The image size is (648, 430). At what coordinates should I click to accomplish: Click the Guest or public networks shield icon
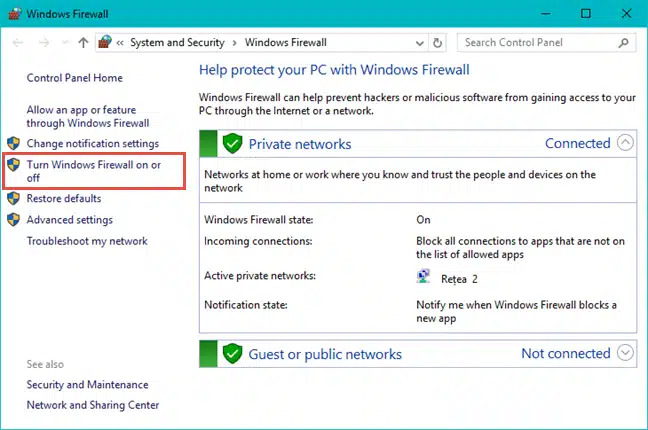click(232, 353)
